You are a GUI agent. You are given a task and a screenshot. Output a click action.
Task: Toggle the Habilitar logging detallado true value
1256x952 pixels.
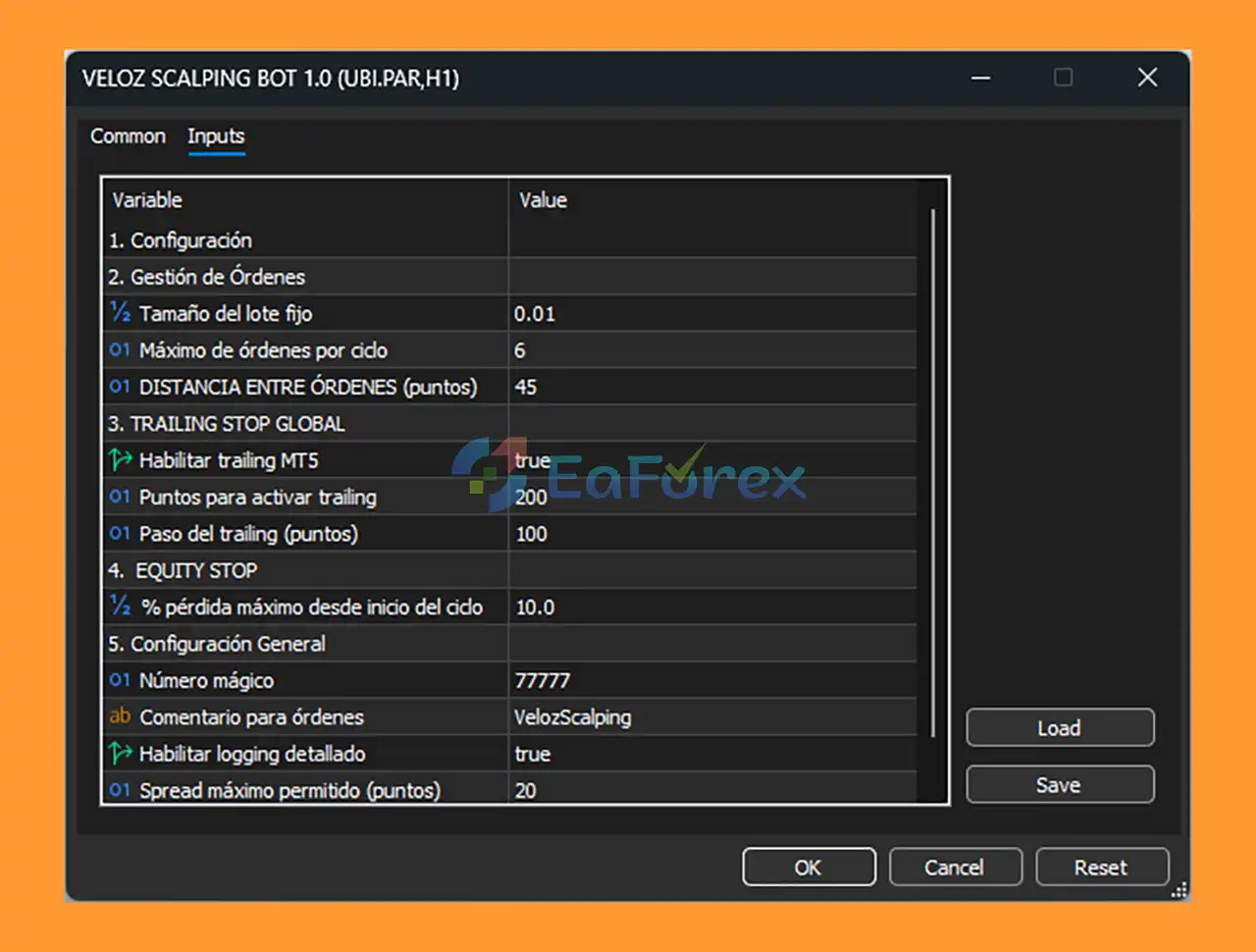point(532,754)
